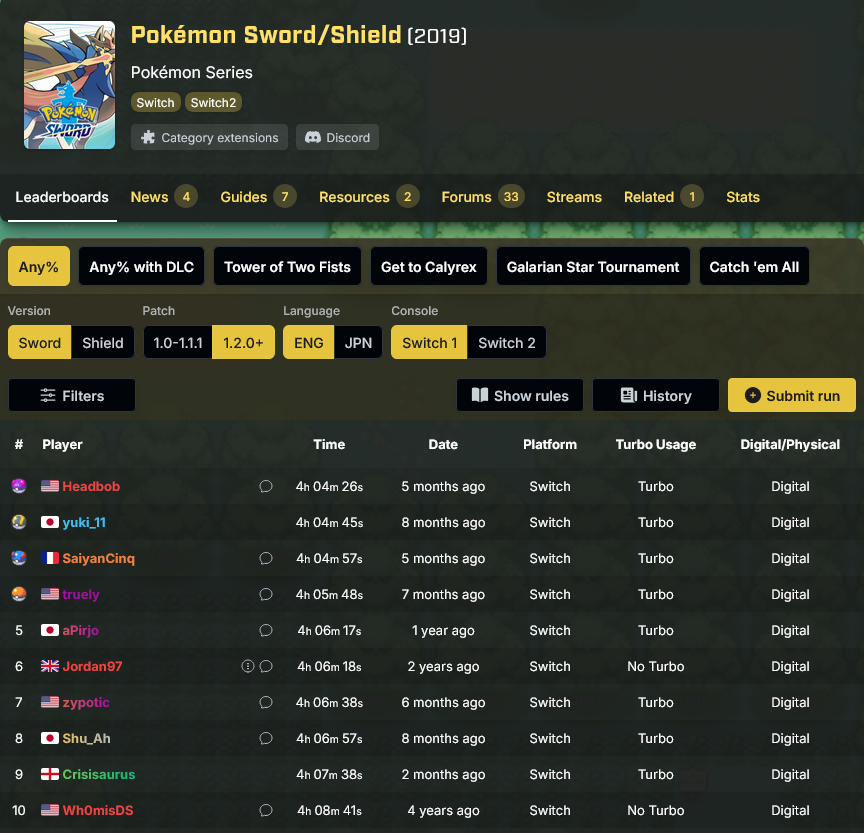Click the Submit run button
This screenshot has height=833, width=864.
tap(792, 395)
